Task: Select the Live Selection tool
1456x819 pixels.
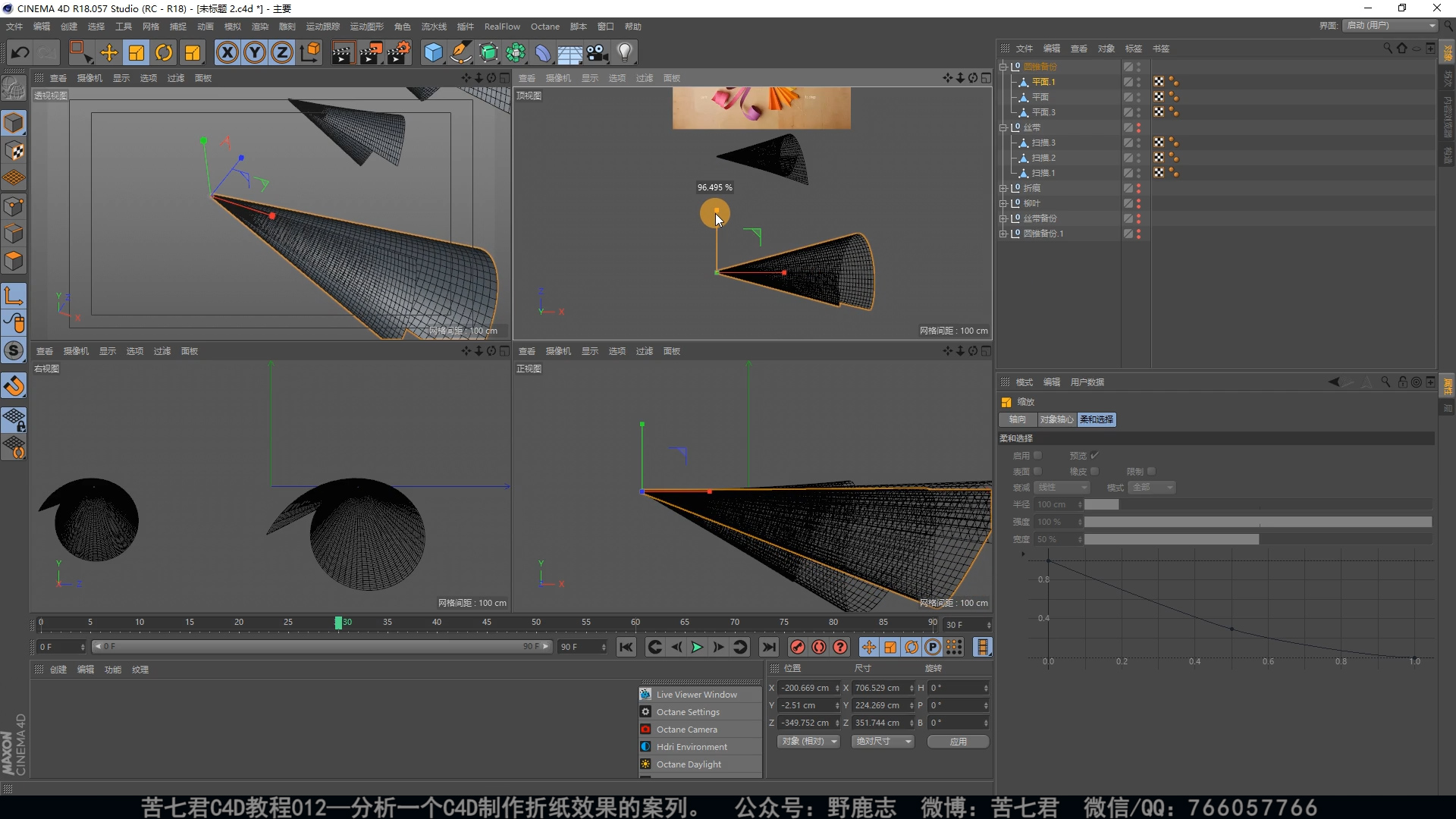Action: click(x=80, y=52)
